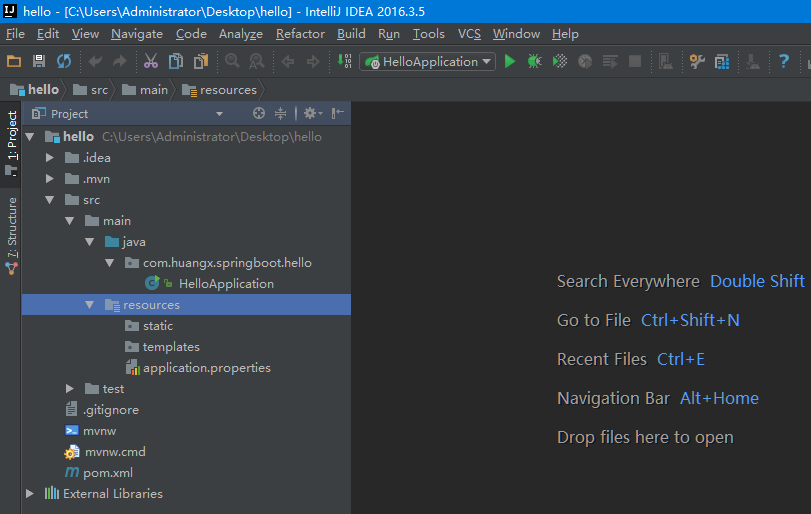This screenshot has width=811, height=514.
Task: Hide the Project panel with hide icon
Action: [x=338, y=113]
